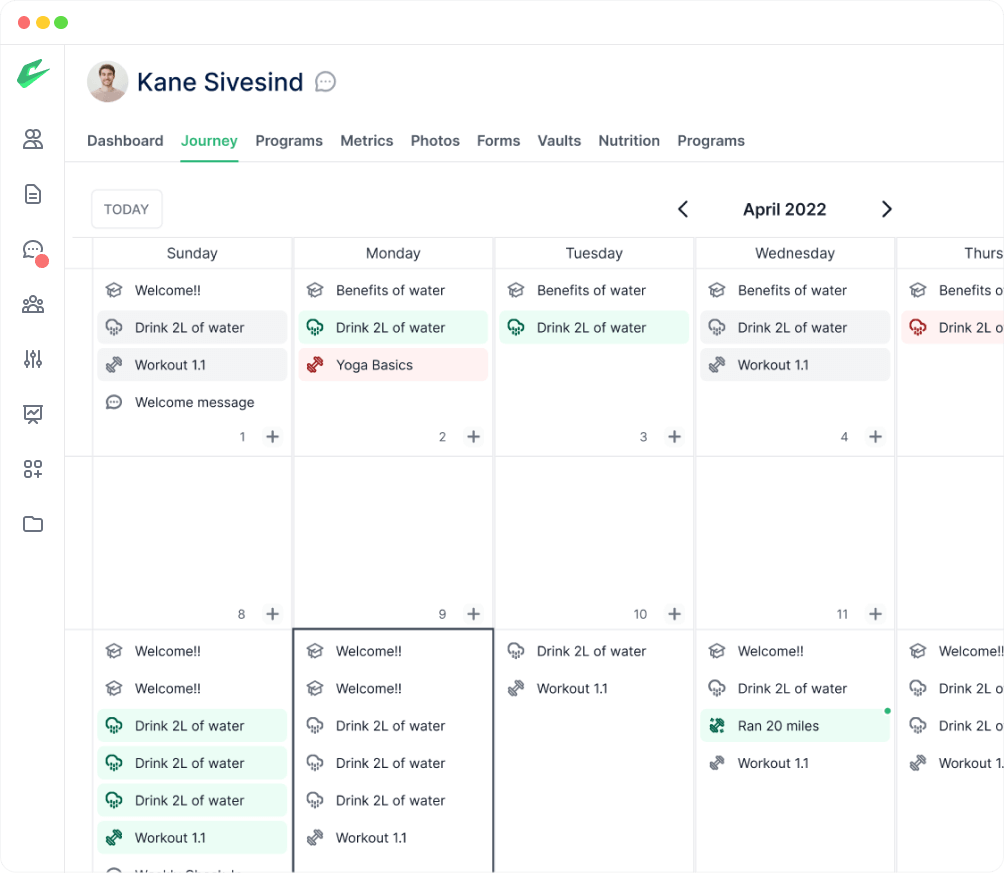Image resolution: width=1004 pixels, height=873 pixels.
Task: Open the documents icon in the sidebar
Action: click(x=33, y=194)
